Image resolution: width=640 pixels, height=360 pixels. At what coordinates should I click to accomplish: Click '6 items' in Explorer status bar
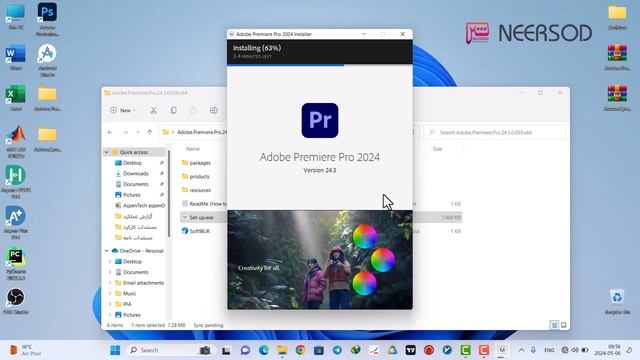[x=115, y=325]
